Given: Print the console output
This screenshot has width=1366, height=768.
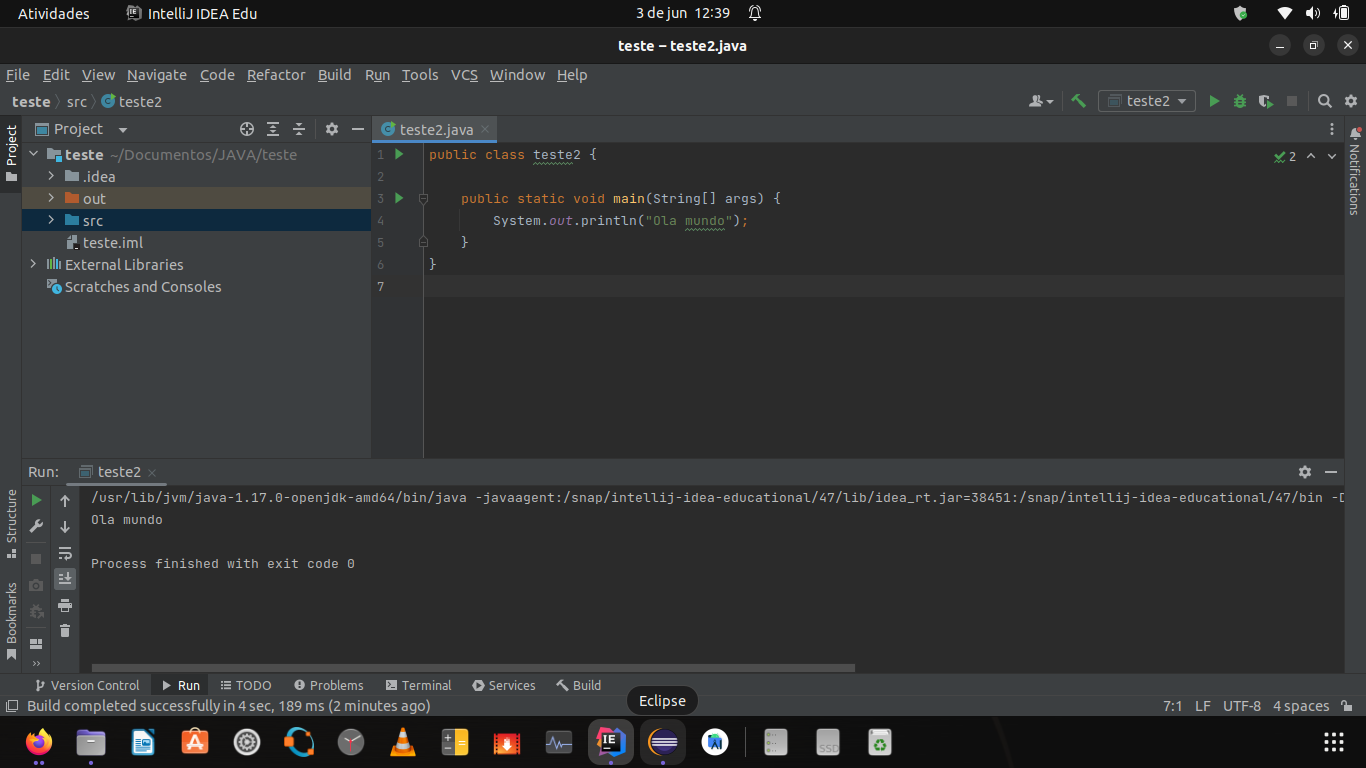Looking at the screenshot, I should pyautogui.click(x=65, y=605).
